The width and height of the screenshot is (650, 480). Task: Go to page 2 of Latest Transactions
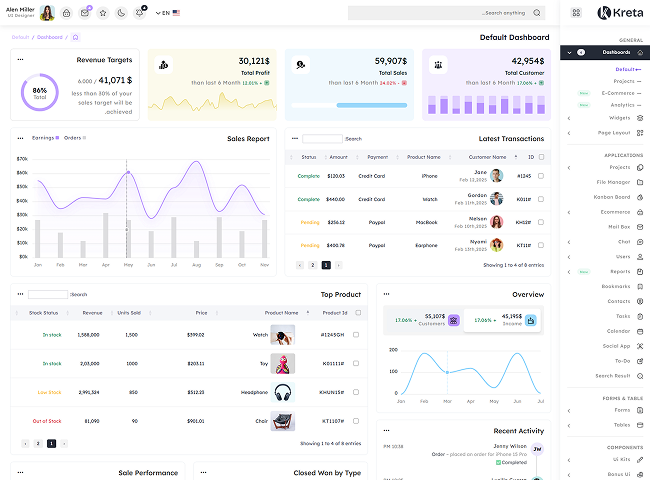(x=312, y=265)
